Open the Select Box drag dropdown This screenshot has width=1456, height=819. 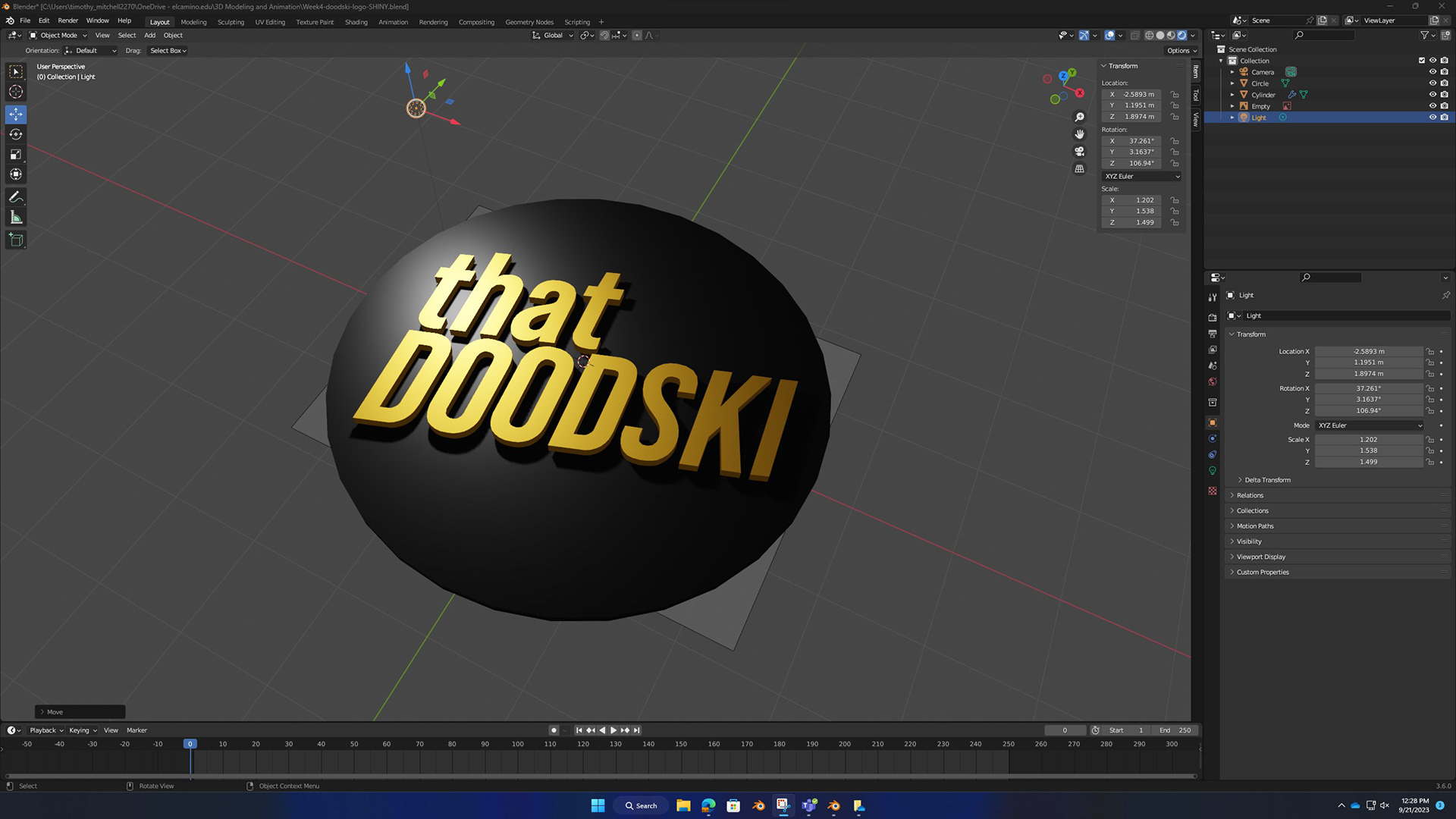(x=168, y=51)
